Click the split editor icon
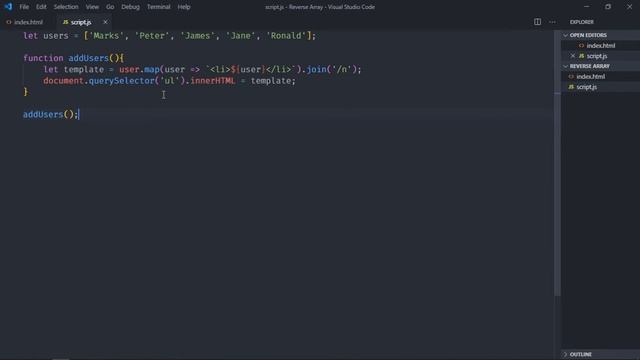640x360 pixels. 538,22
